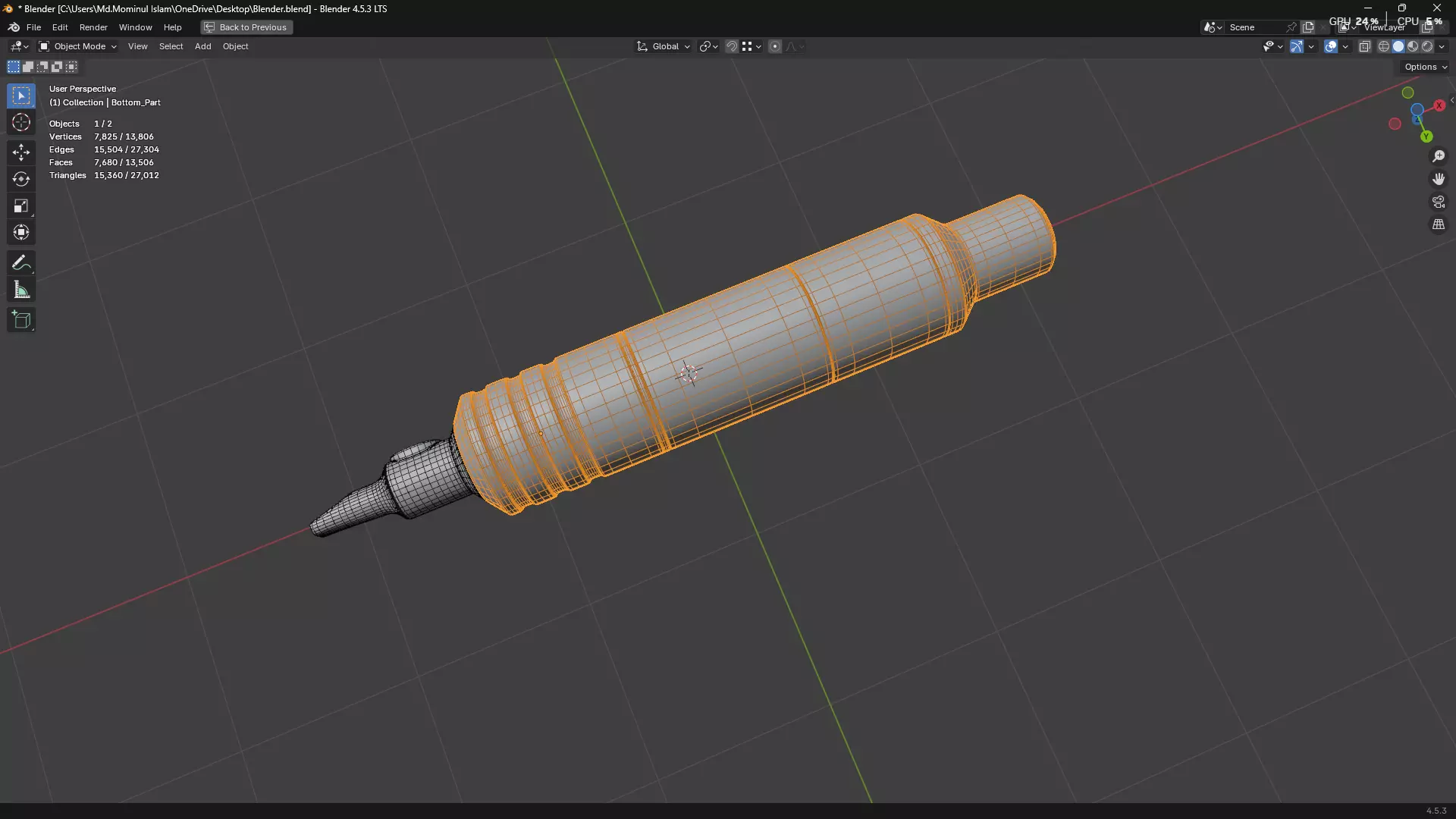Image resolution: width=1456 pixels, height=819 pixels.
Task: Open the Window menu
Action: (135, 27)
